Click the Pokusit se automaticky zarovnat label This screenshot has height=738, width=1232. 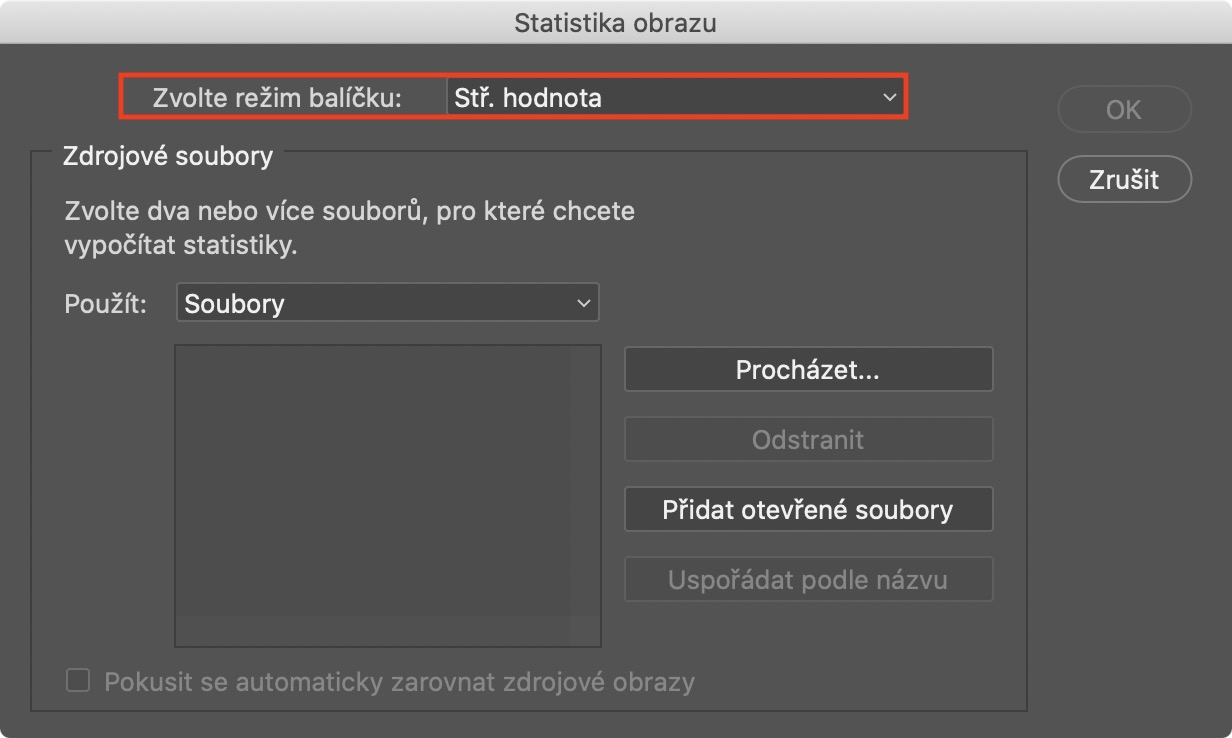pyautogui.click(x=399, y=683)
